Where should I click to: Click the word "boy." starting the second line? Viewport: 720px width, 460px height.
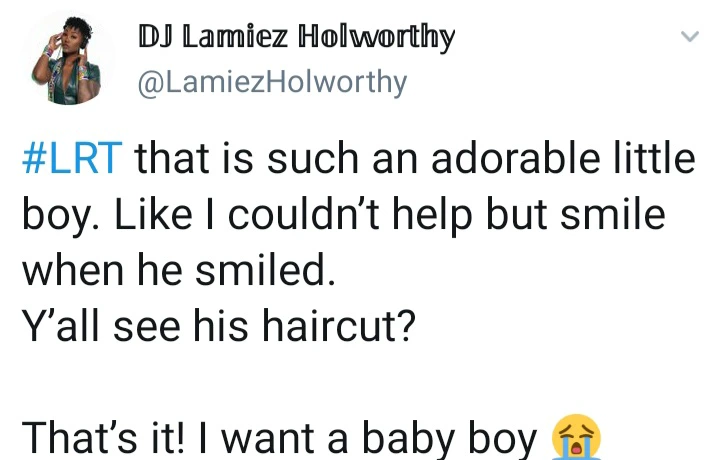pyautogui.click(x=60, y=216)
